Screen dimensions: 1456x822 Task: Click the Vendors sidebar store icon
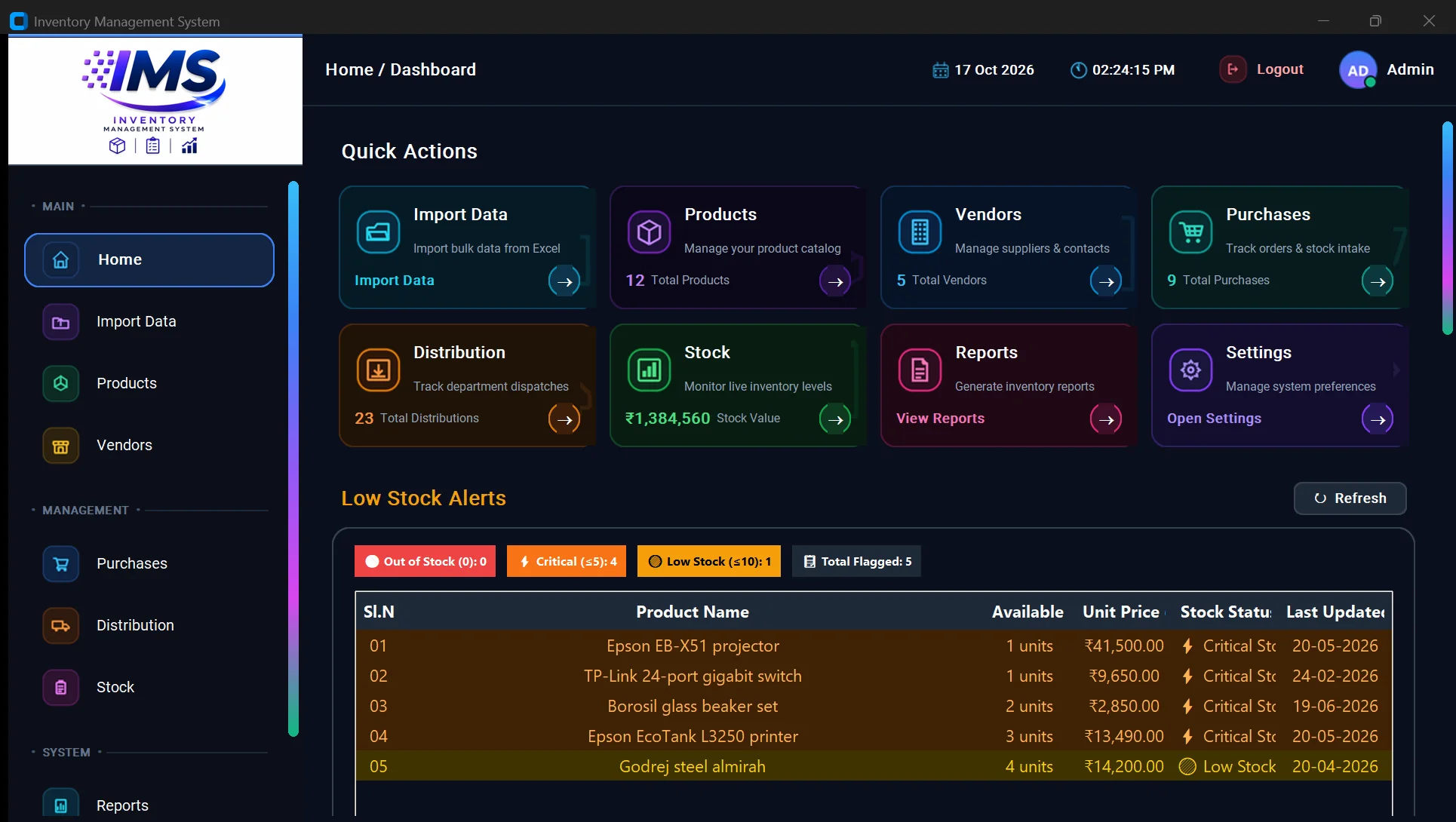tap(60, 446)
